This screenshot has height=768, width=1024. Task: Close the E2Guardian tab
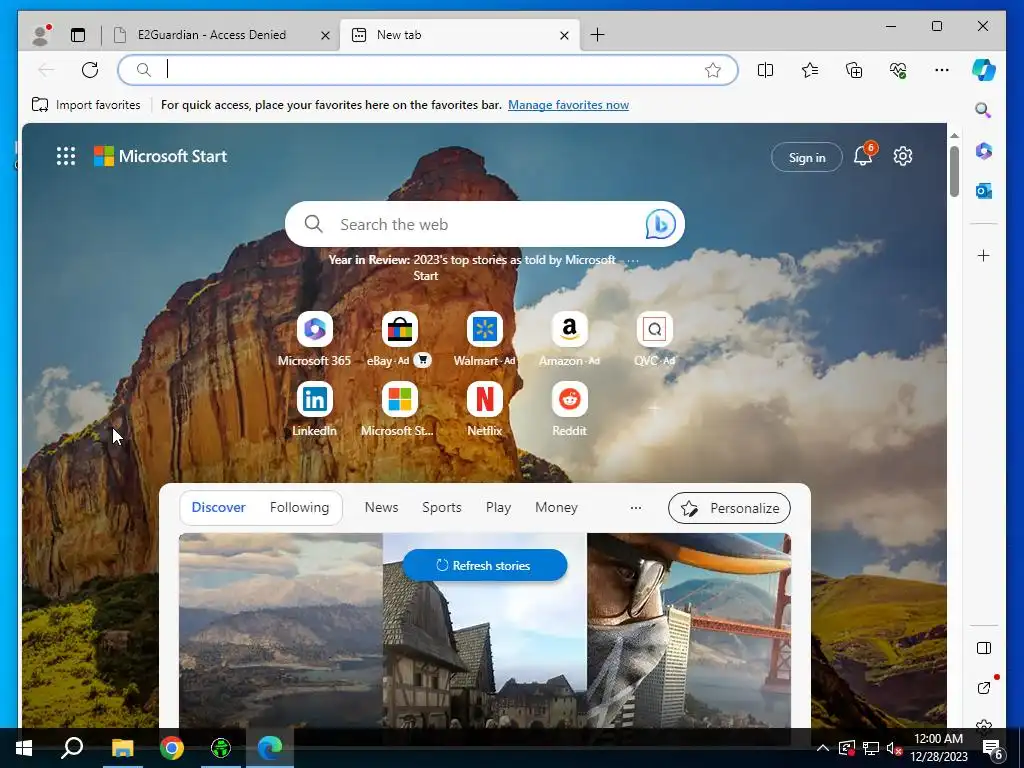click(x=325, y=35)
